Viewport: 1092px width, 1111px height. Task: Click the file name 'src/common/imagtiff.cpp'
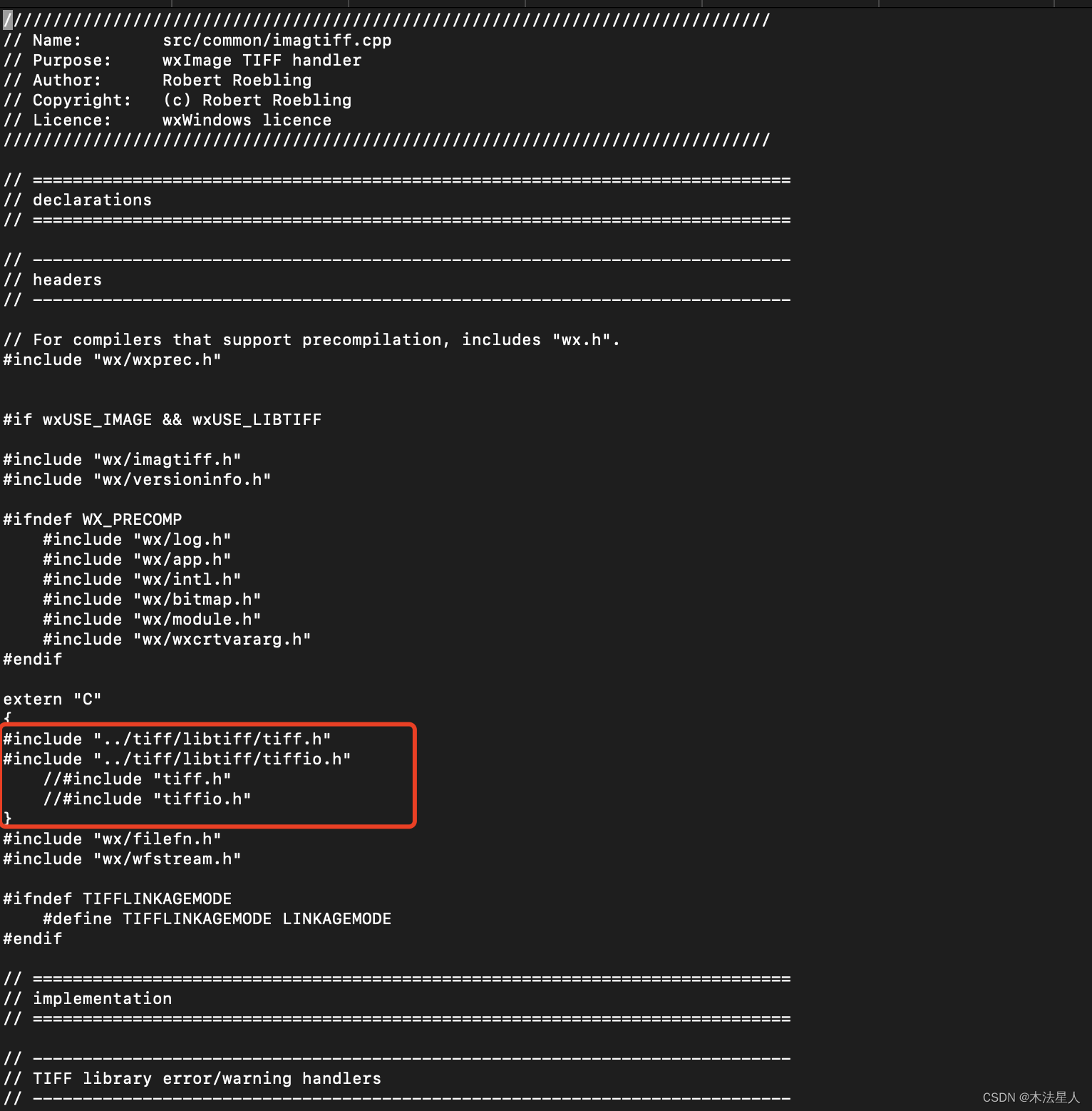pos(277,41)
